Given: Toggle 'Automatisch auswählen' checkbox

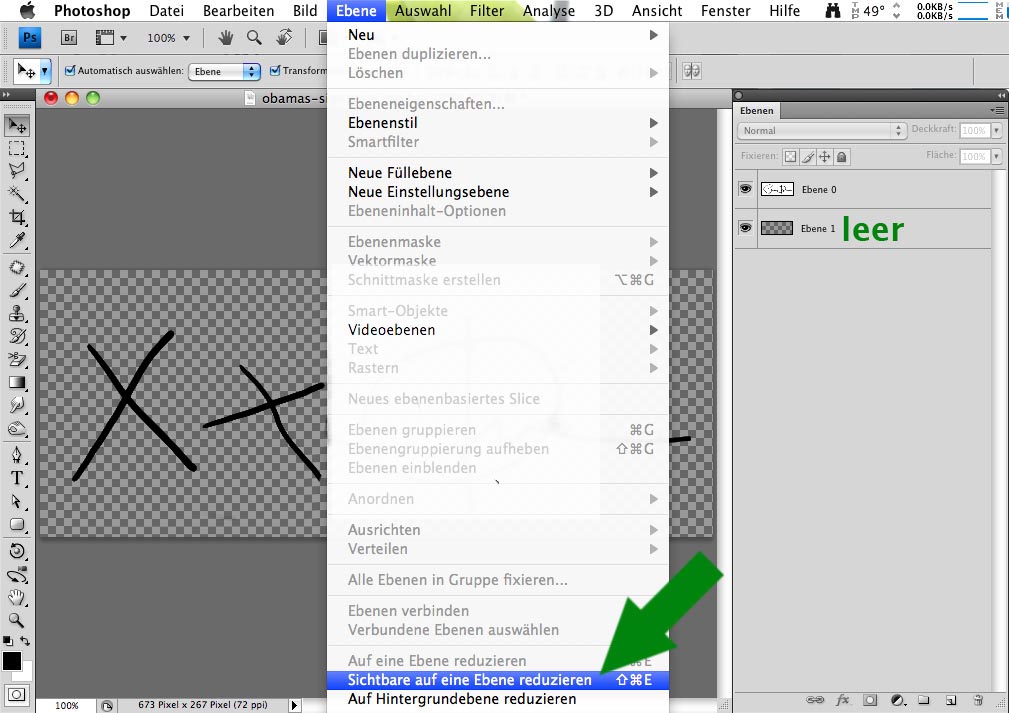Looking at the screenshot, I should (70, 71).
